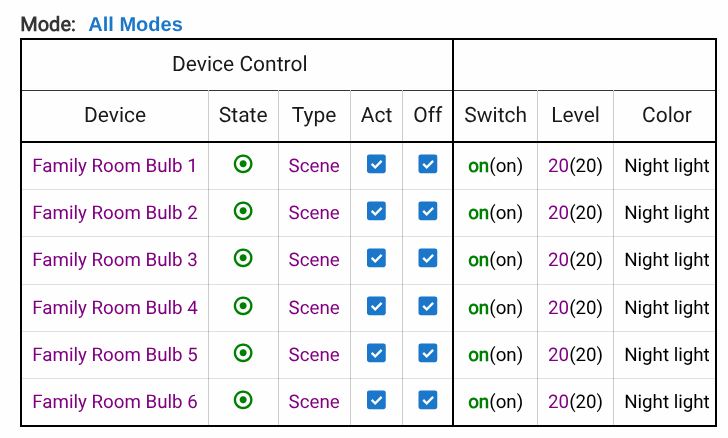Click the level value 20 for Bulb 1
The image size is (728, 438).
558,166
